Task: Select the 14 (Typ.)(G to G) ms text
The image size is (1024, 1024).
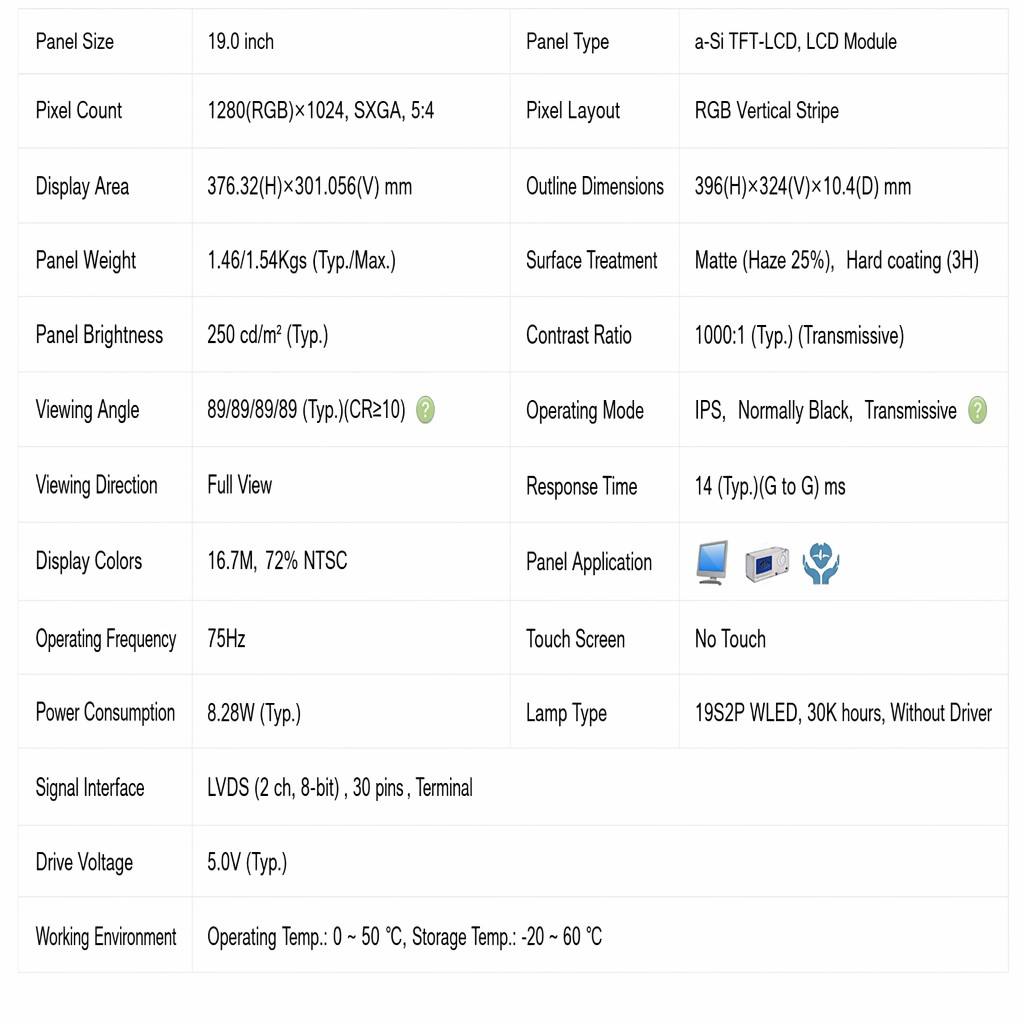Action: (x=770, y=487)
